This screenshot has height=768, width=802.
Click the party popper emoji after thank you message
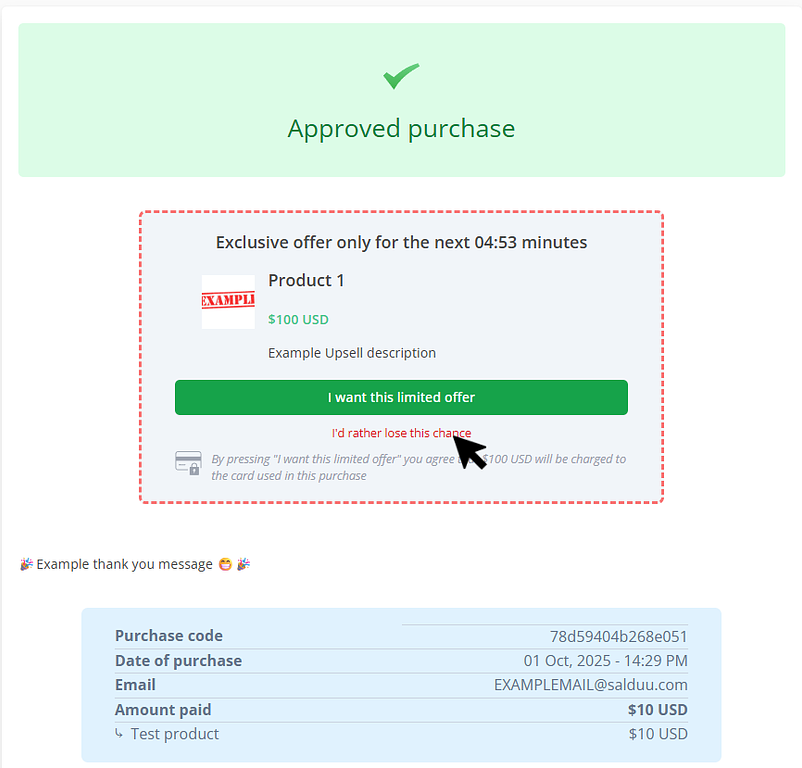243,564
